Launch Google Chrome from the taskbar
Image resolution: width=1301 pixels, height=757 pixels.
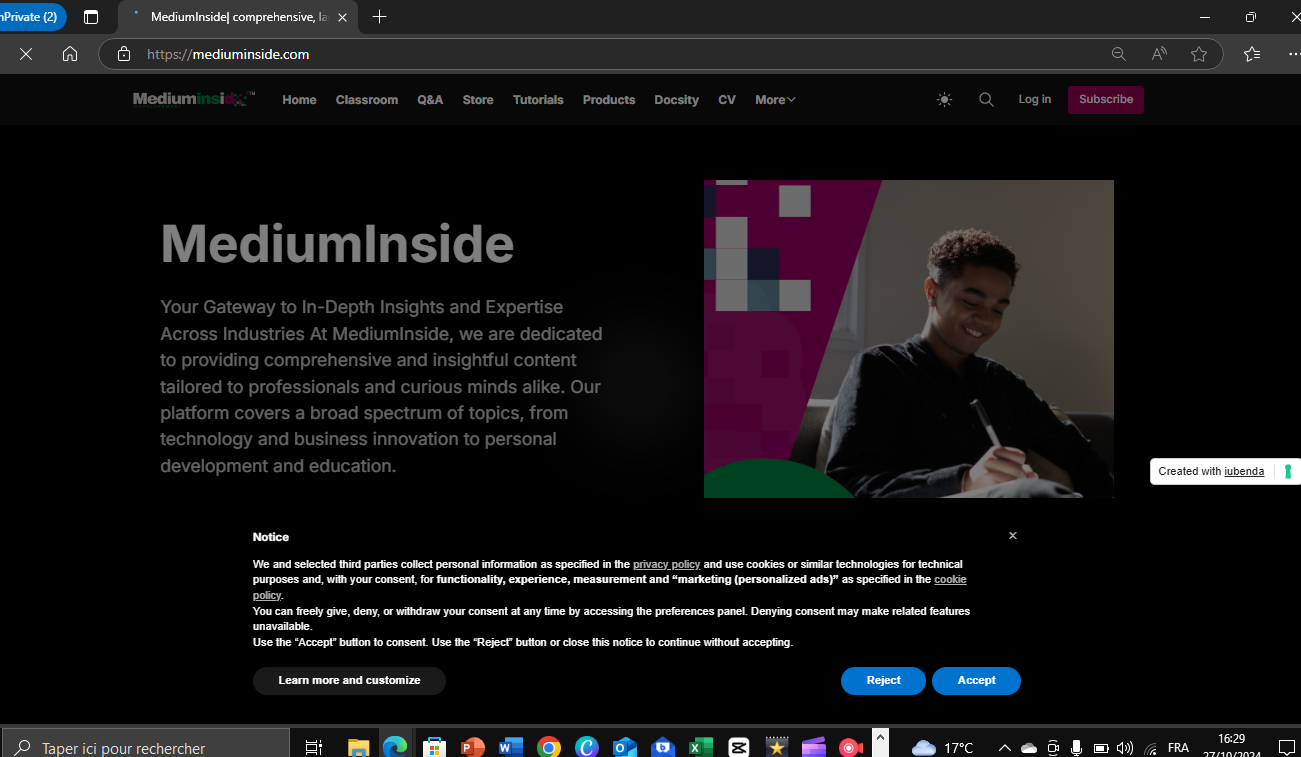click(x=548, y=747)
